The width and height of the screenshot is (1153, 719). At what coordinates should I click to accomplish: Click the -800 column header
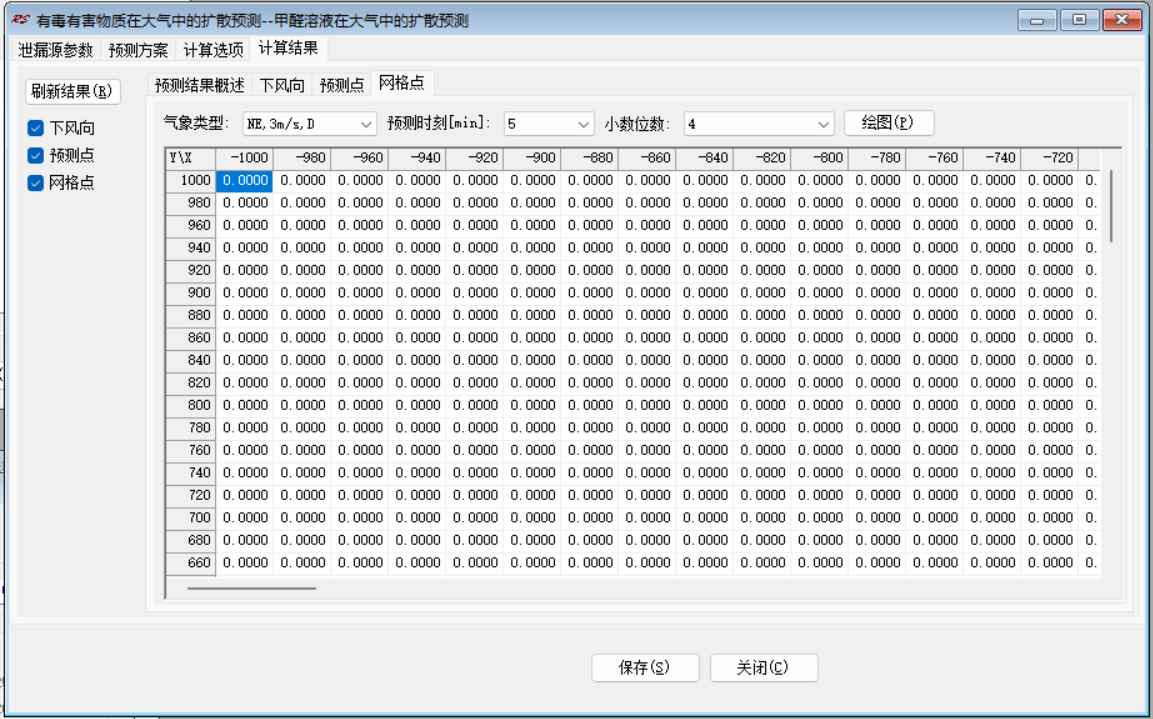(819, 158)
